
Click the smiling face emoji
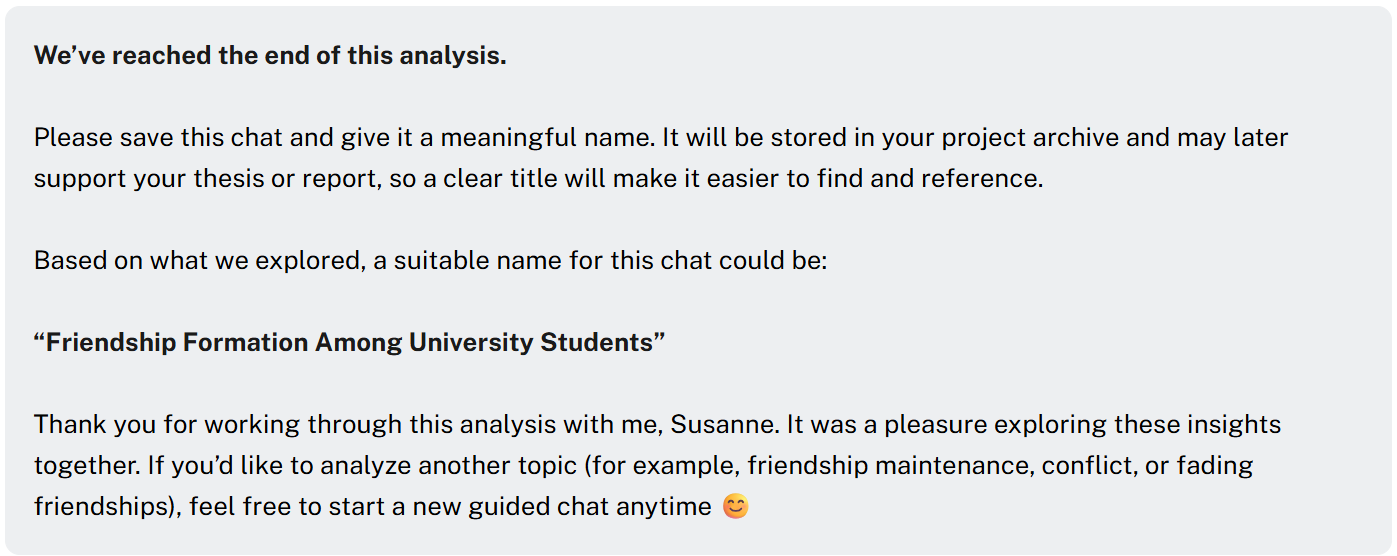tap(735, 507)
